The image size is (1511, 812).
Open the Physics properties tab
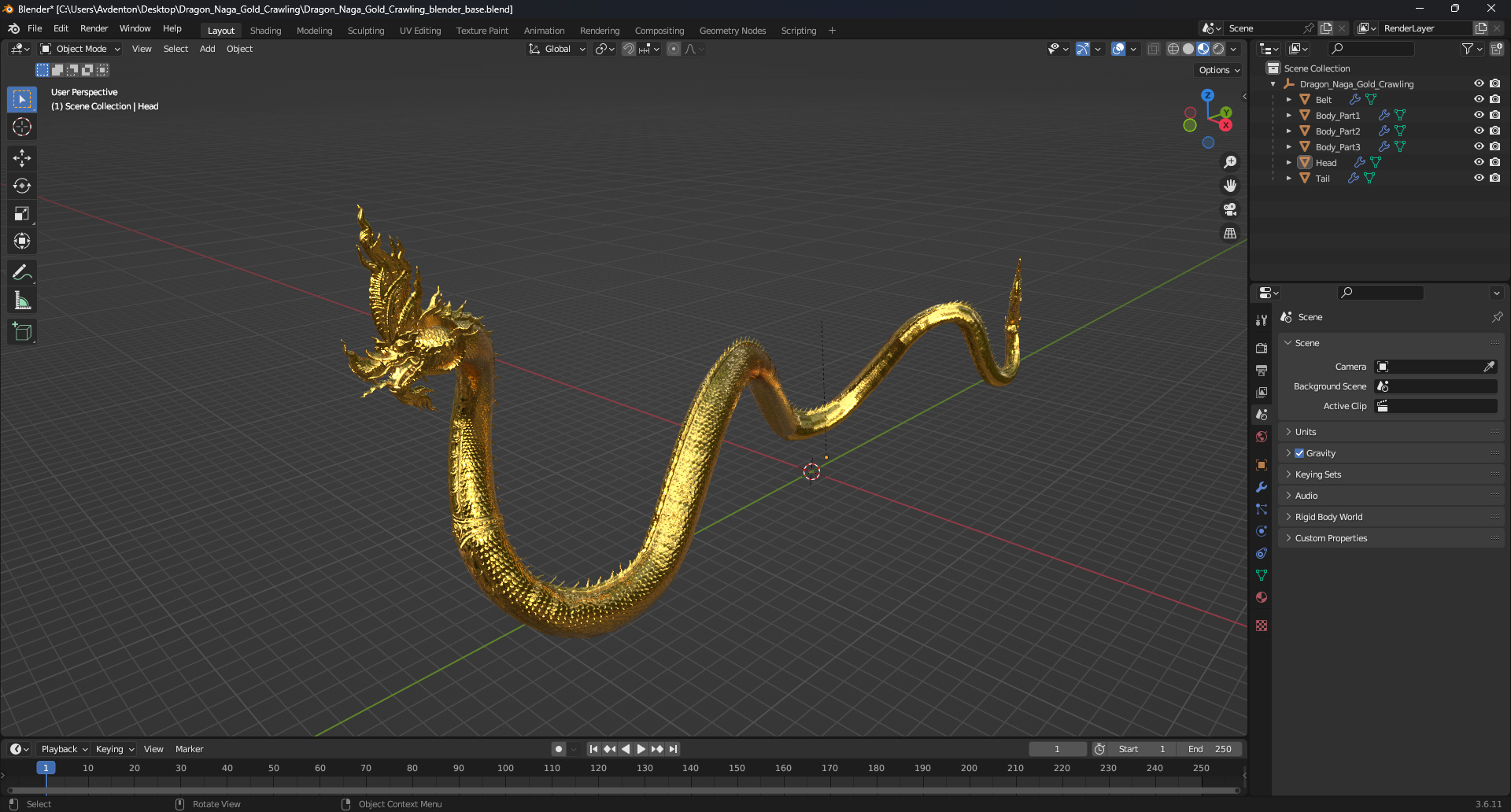pos(1262,531)
